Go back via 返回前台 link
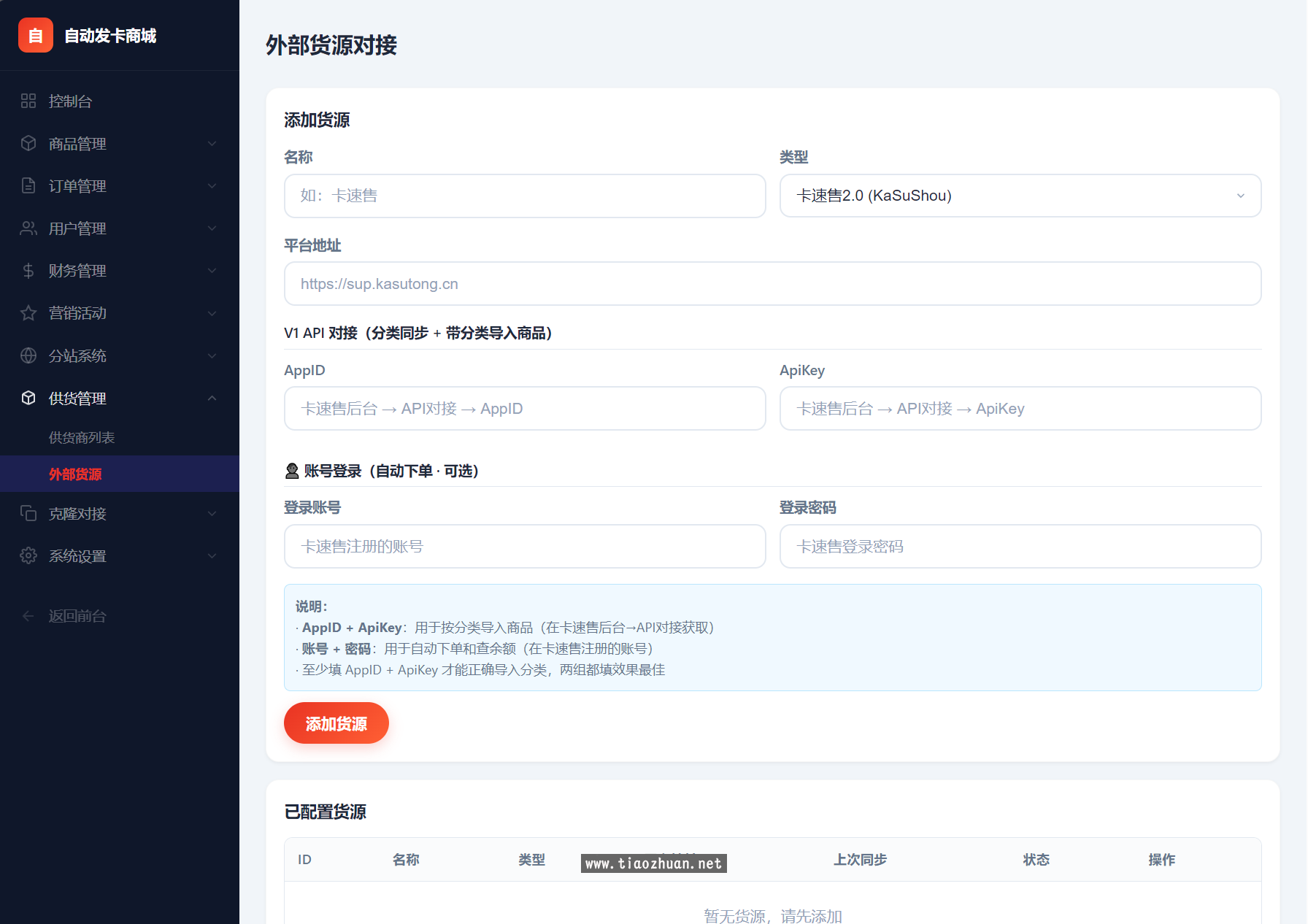 [77, 617]
